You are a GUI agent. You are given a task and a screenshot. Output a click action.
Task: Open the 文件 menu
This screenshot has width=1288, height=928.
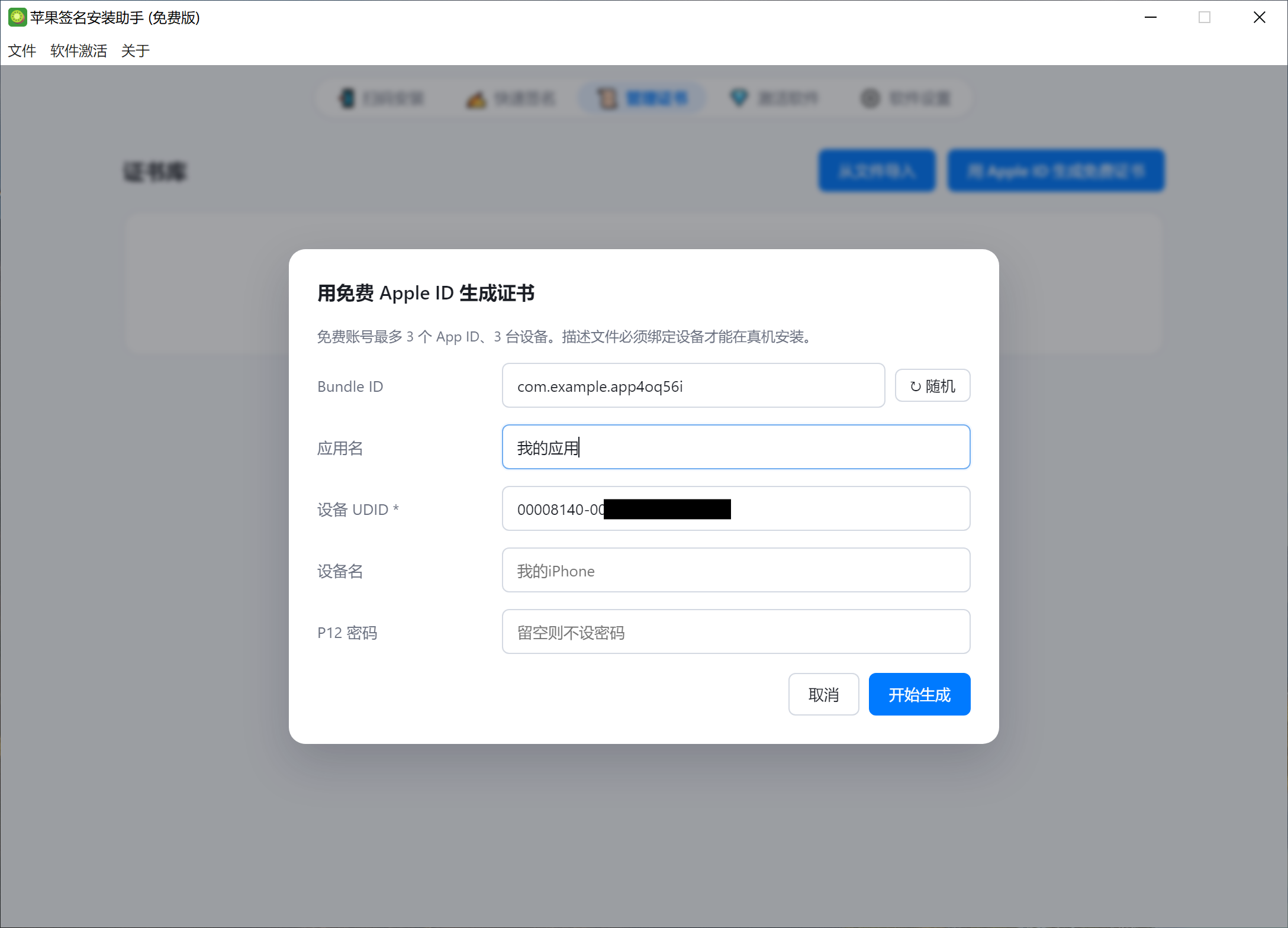[22, 51]
